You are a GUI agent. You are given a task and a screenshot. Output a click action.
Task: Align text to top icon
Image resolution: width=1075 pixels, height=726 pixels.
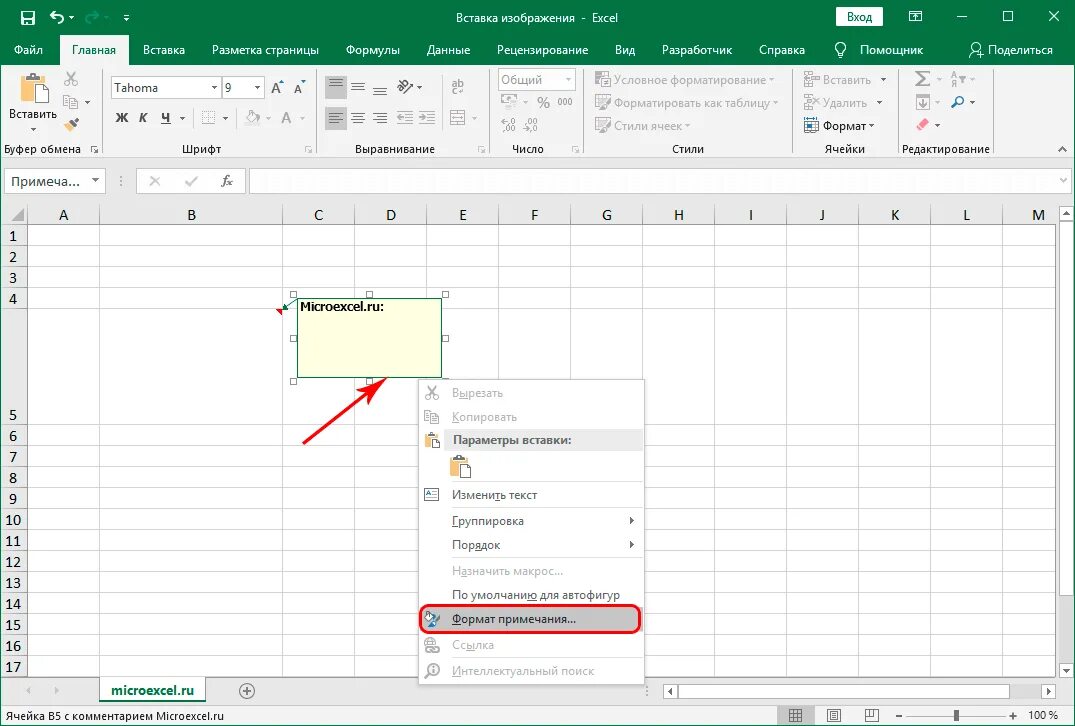335,87
